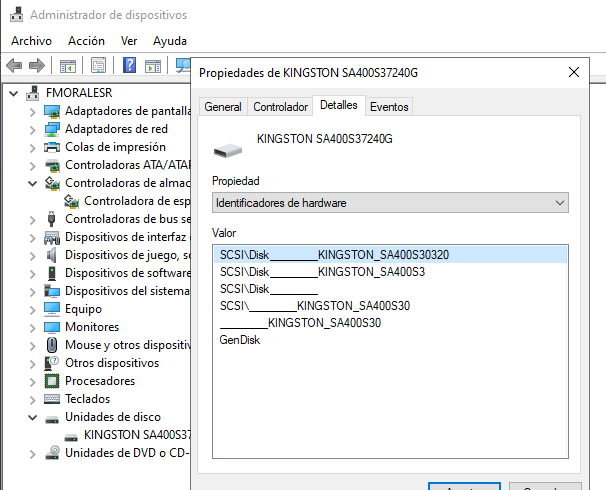Close the Propiedades de KINGSTON dialog
This screenshot has height=490, width=606.
click(x=574, y=72)
